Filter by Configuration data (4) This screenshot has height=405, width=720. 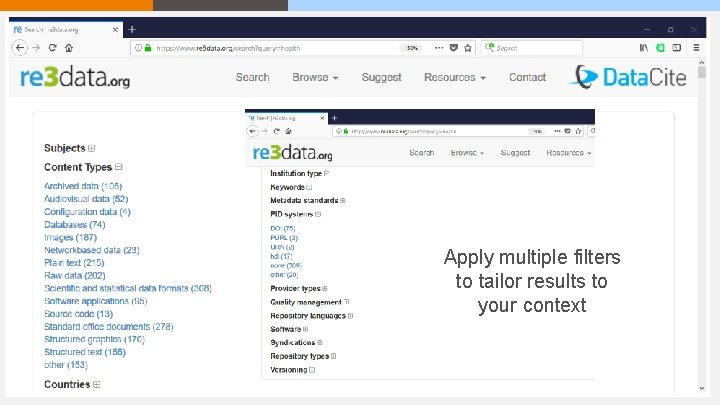click(x=87, y=212)
